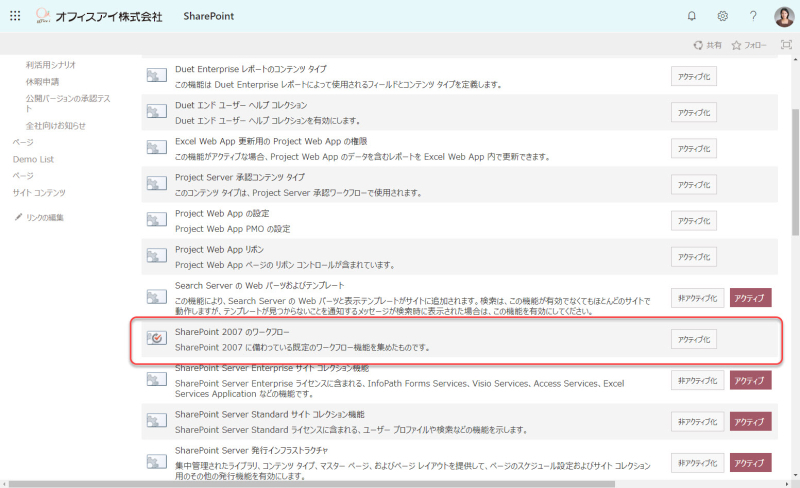Select the Excel Web App 更新用の Project Web App title
Viewport: 800px width, 488px height.
tap(271, 141)
